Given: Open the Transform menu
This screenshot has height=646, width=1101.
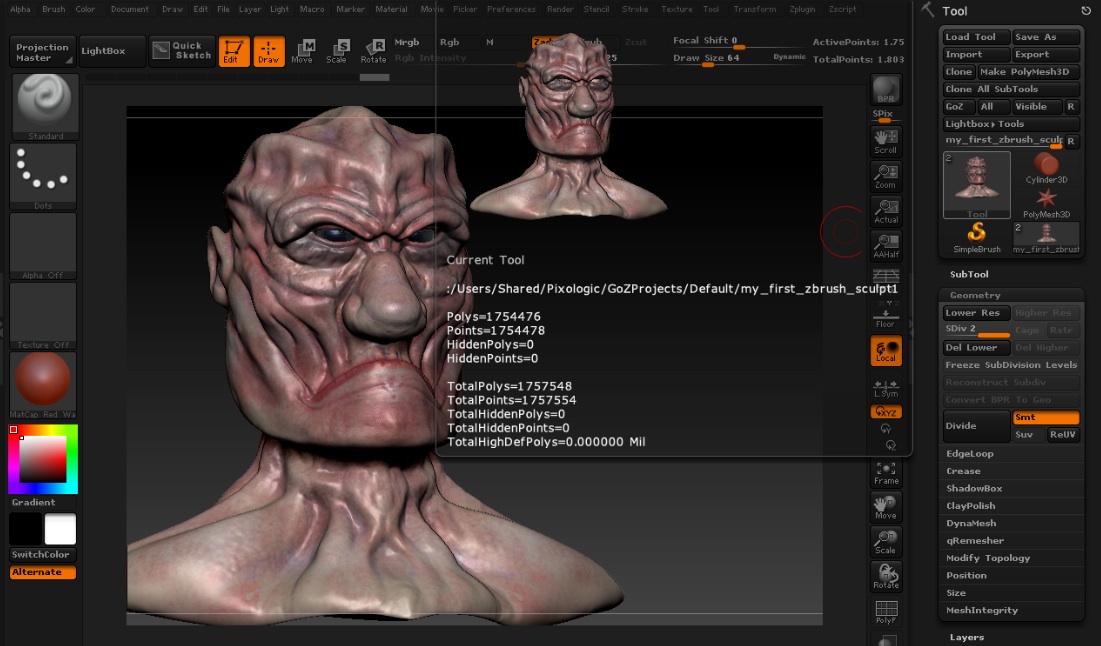Looking at the screenshot, I should [755, 9].
